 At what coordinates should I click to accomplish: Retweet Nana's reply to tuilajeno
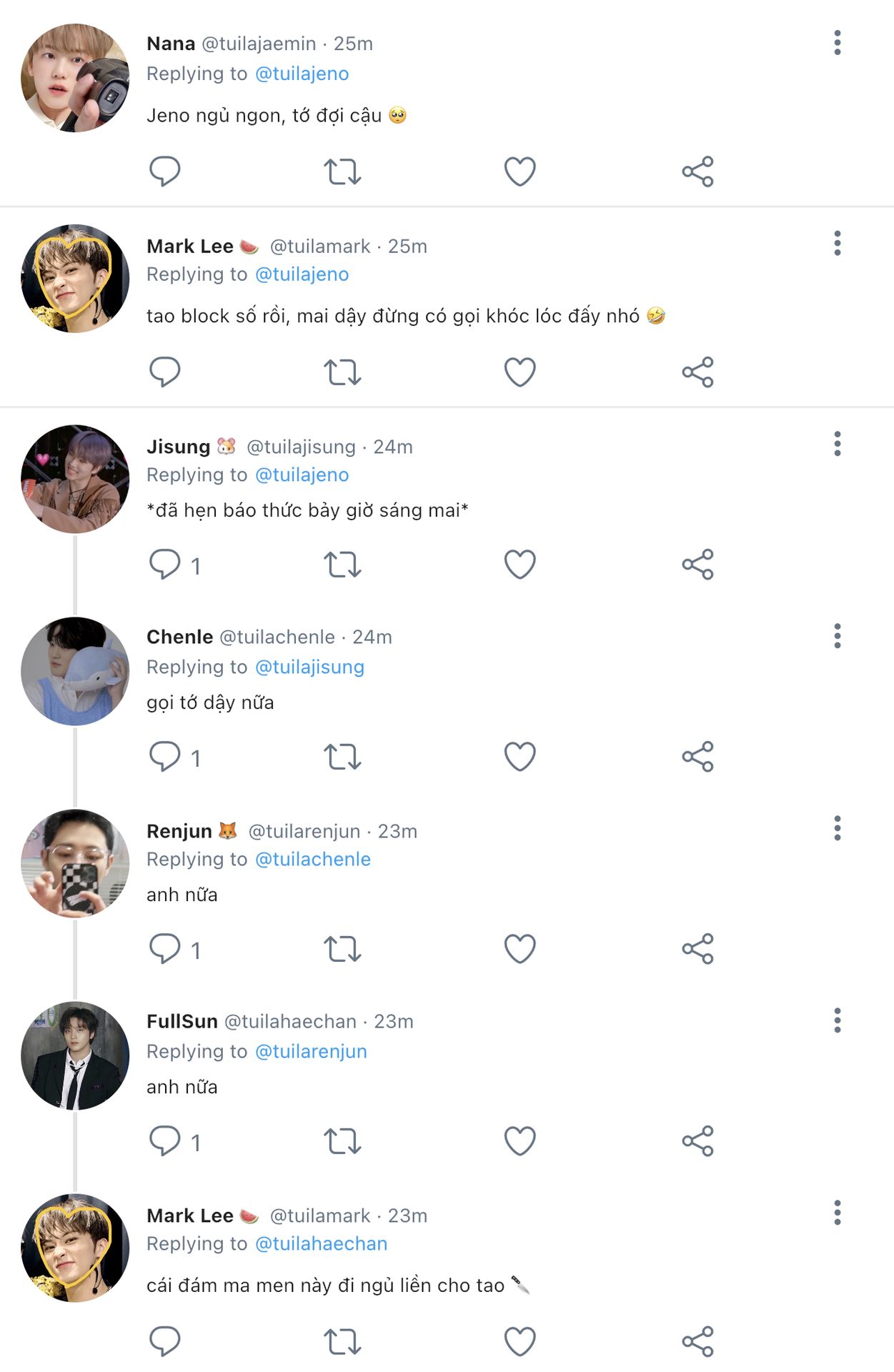[342, 171]
